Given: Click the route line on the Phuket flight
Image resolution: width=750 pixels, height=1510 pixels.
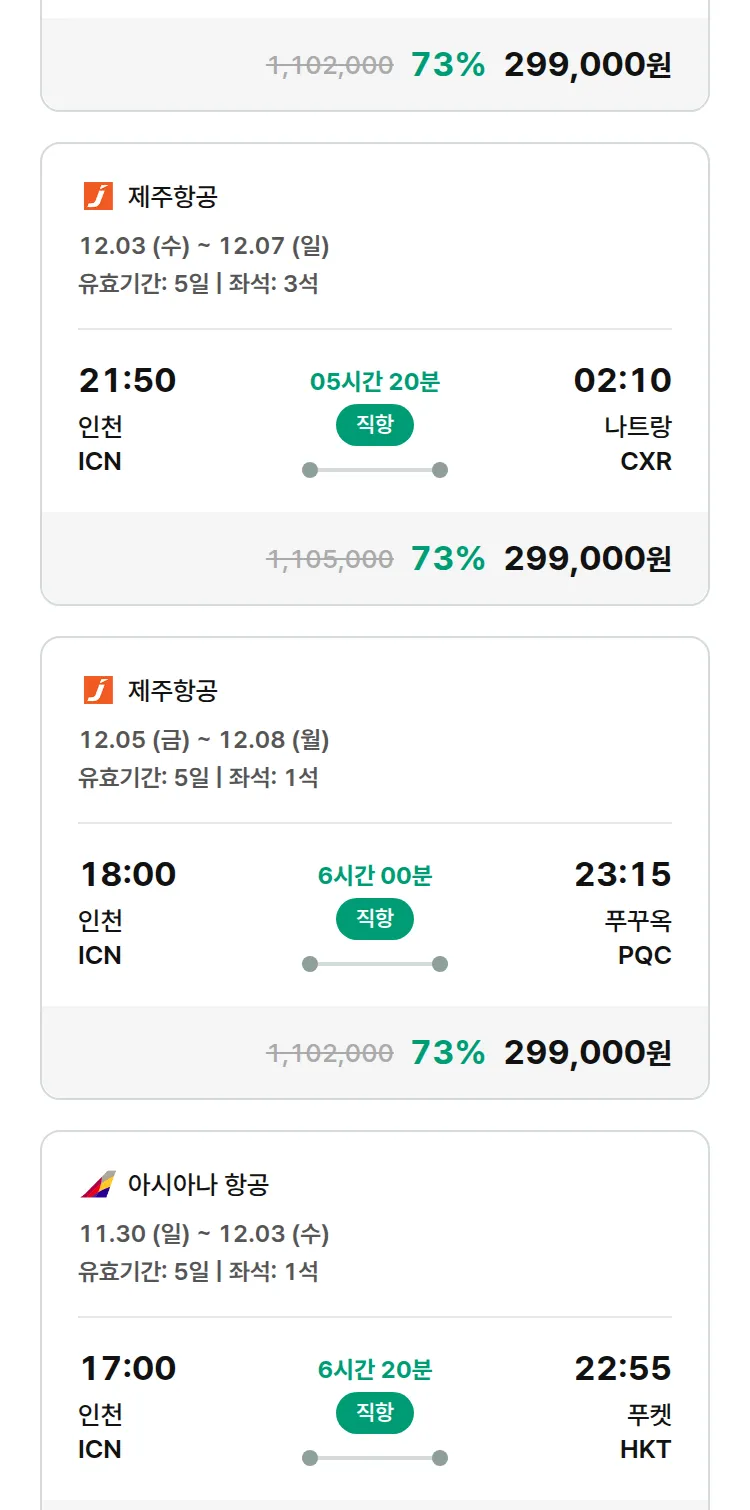Looking at the screenshot, I should (x=374, y=1458).
